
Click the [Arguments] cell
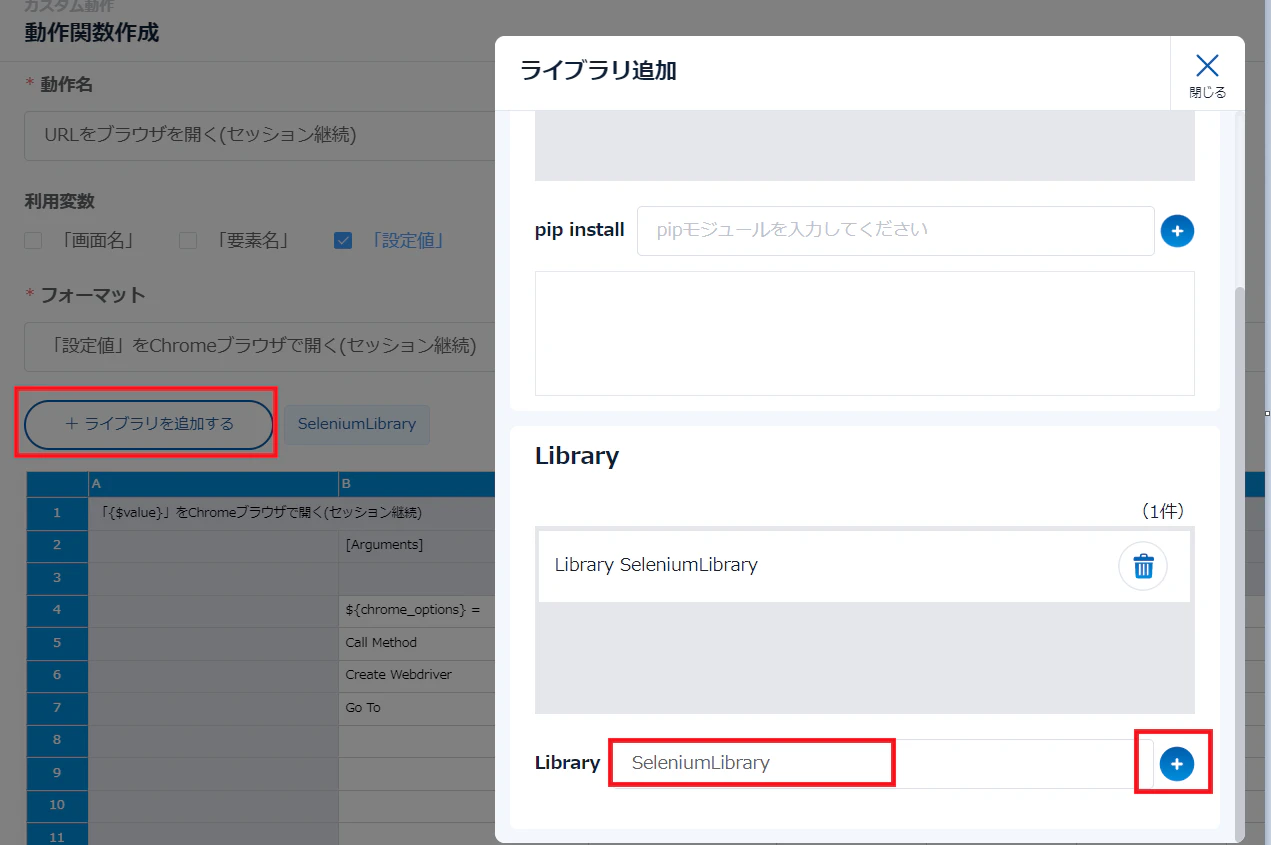pos(417,545)
